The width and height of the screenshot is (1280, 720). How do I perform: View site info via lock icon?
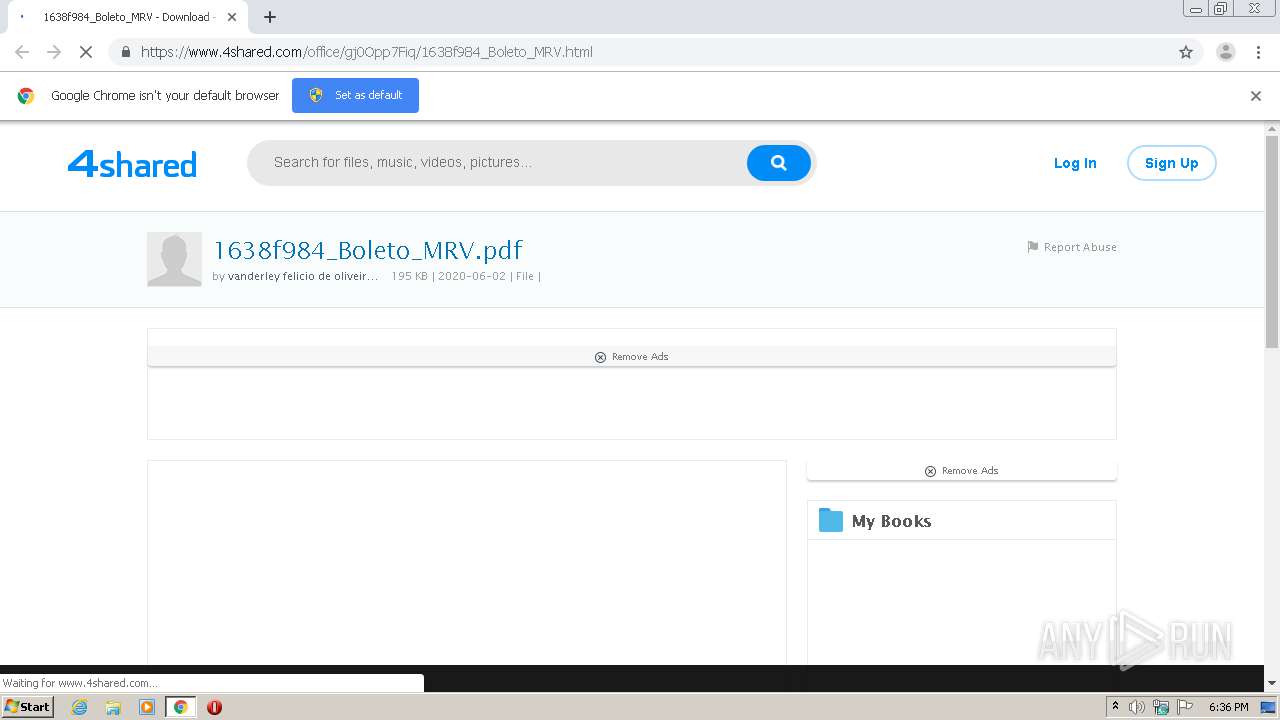tap(125, 52)
